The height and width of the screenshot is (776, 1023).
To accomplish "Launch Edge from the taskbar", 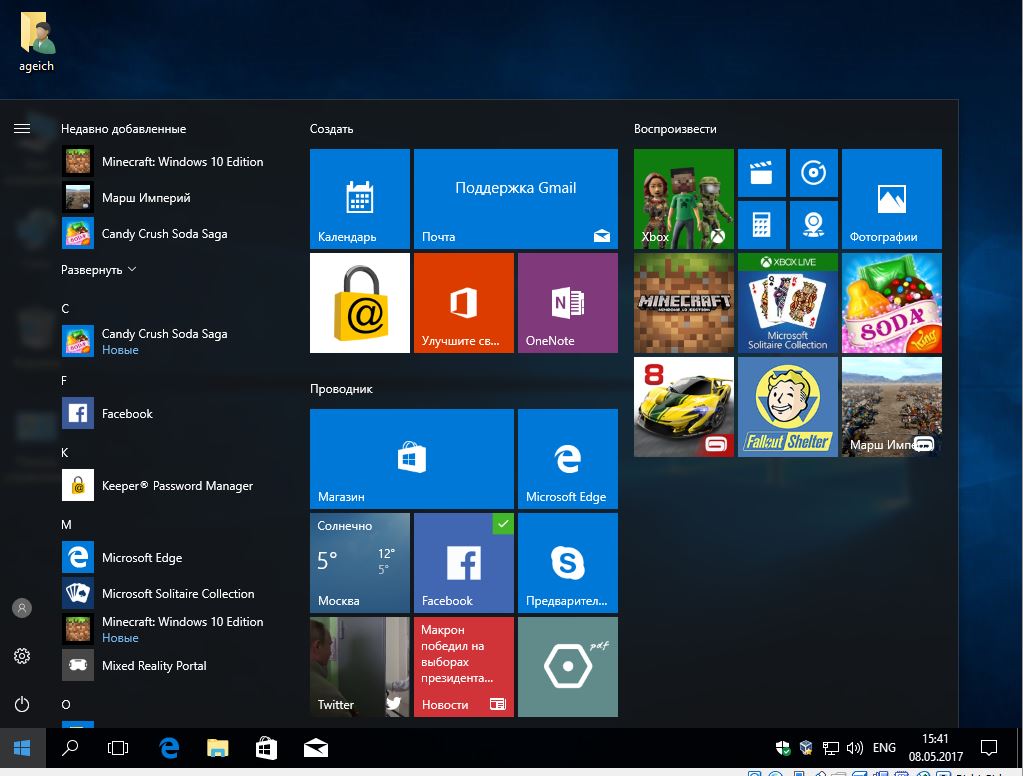I will [169, 748].
